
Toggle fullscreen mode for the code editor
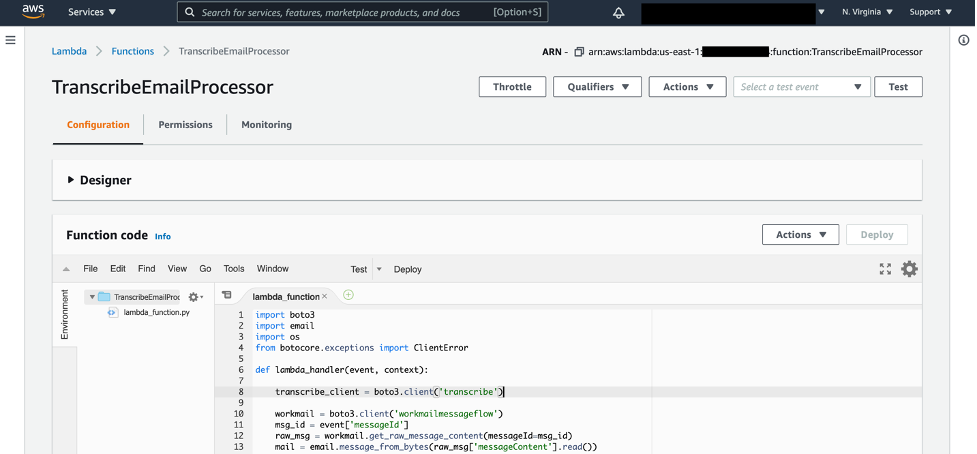pos(885,269)
